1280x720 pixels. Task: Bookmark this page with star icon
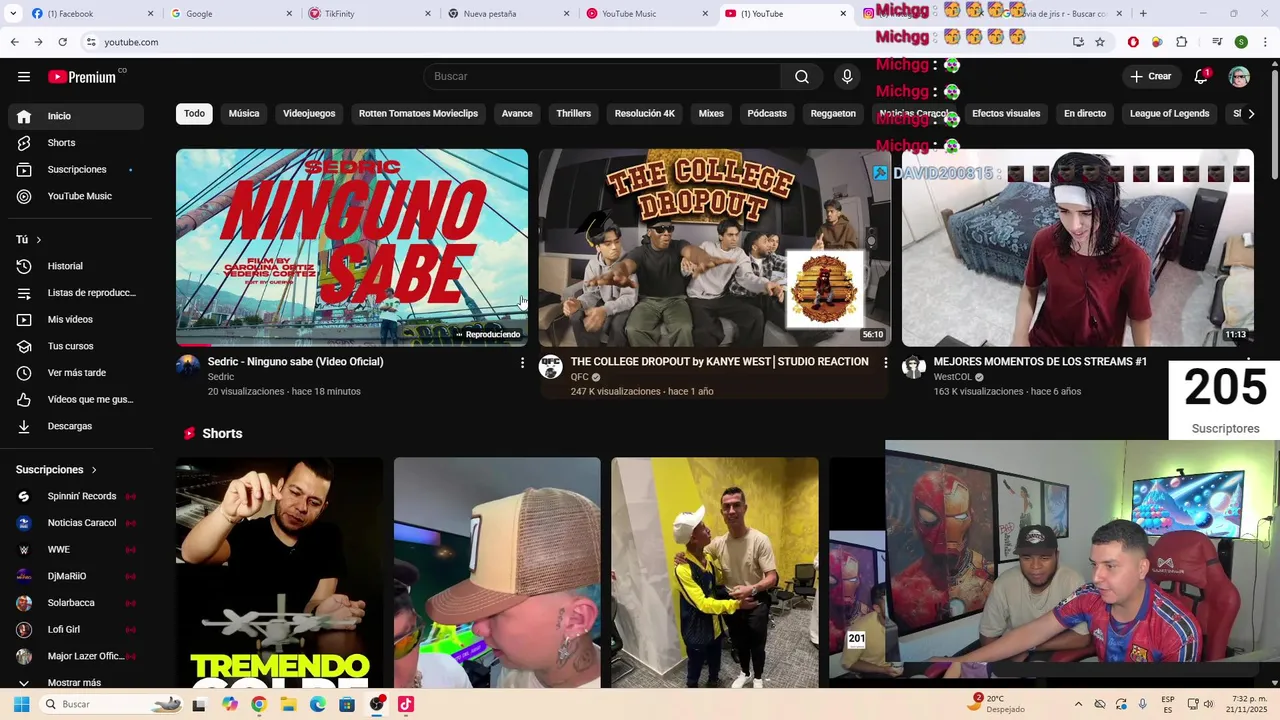click(1100, 42)
